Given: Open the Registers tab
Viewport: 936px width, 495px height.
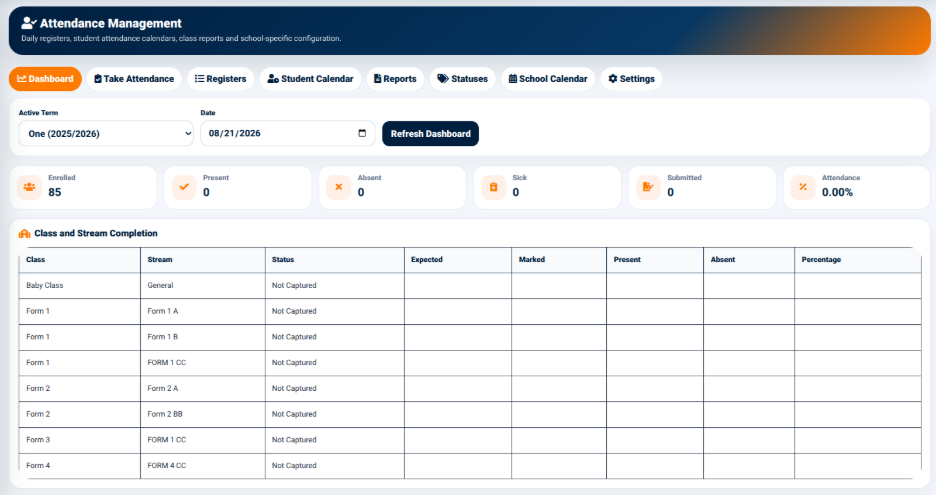Looking at the screenshot, I should pos(220,79).
